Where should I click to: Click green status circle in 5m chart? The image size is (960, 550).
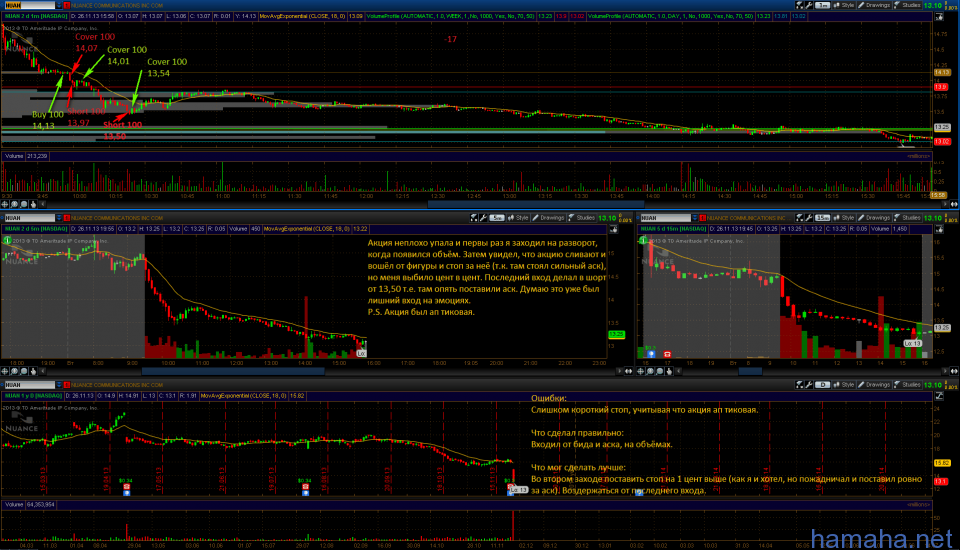7,241
